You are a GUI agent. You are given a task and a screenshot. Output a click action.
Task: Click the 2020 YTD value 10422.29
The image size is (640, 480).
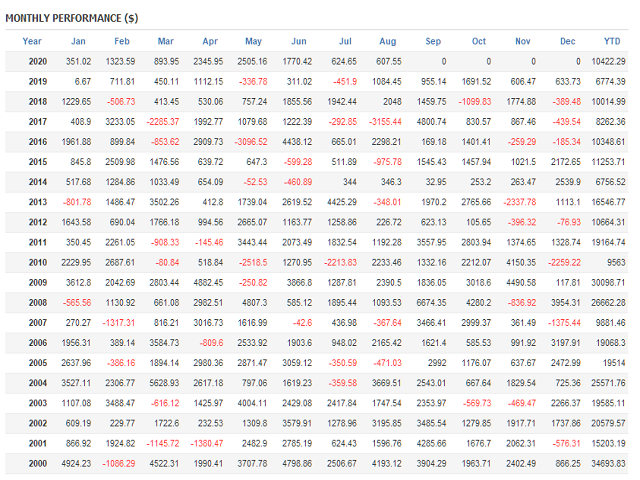coord(608,62)
